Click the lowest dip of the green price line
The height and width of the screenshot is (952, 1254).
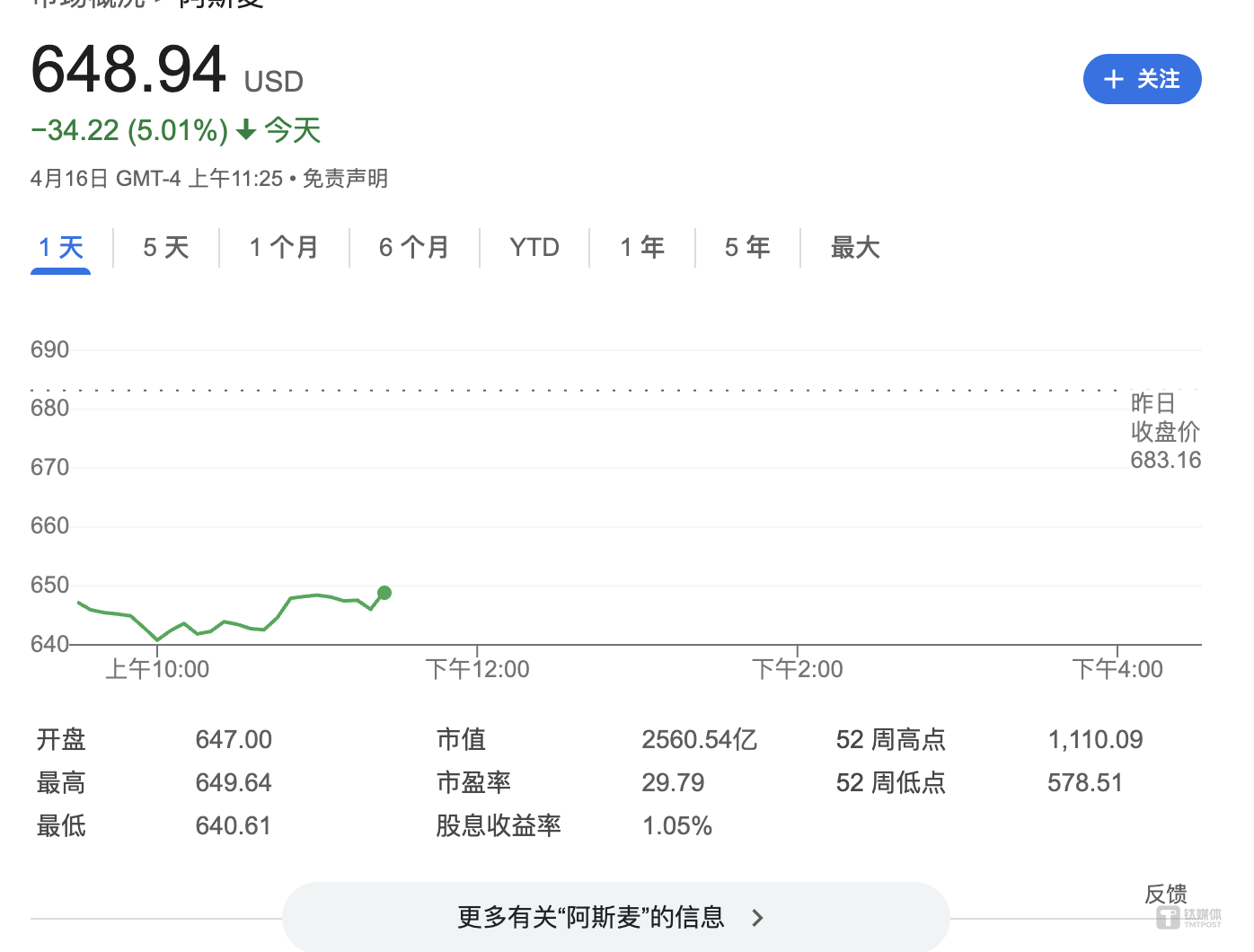point(158,639)
